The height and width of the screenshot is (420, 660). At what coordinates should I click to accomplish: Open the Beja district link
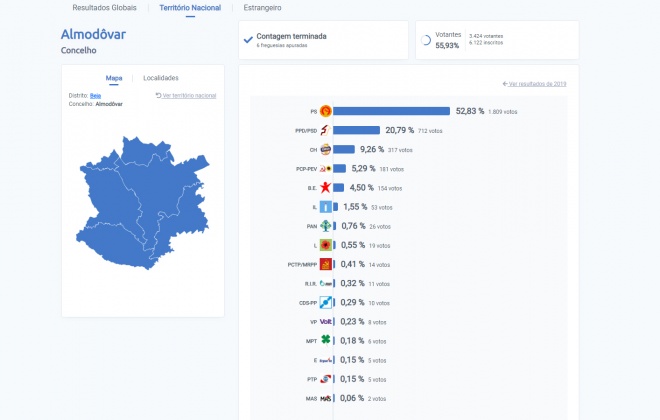[x=95, y=96]
